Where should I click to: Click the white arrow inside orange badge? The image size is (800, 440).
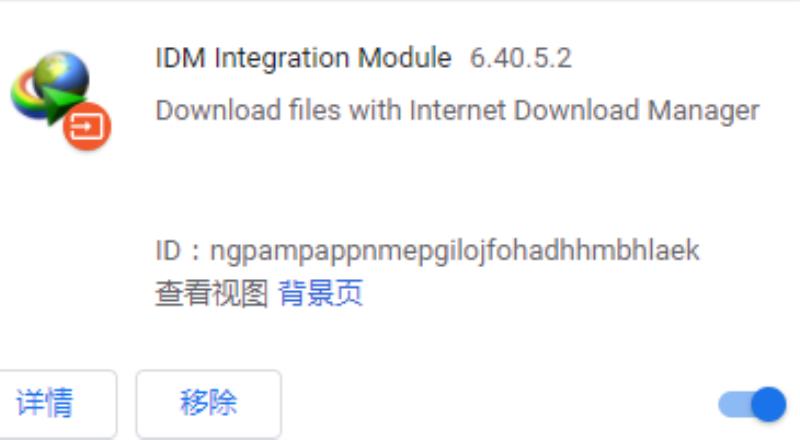87,127
